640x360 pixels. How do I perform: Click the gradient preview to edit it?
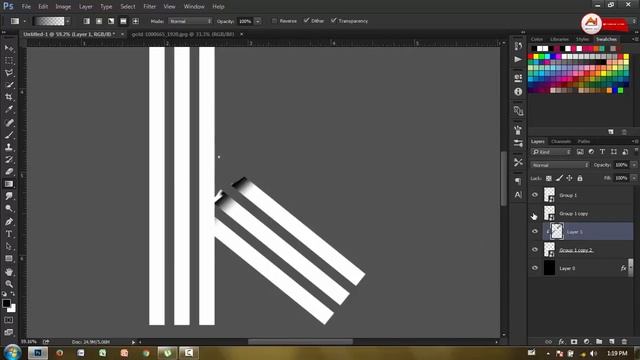pos(49,21)
